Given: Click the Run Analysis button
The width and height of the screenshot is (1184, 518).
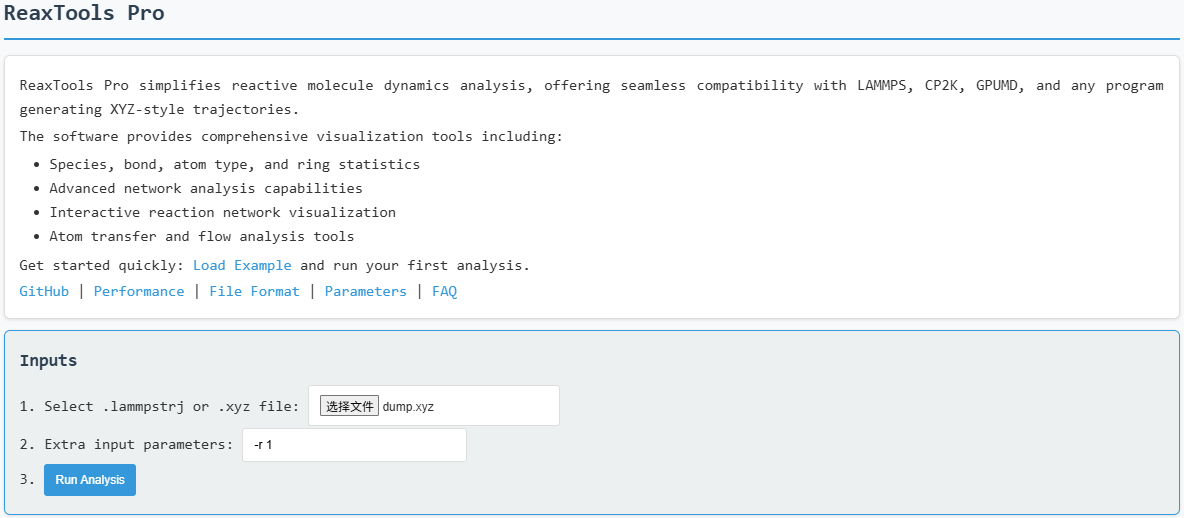Looking at the screenshot, I should 90,480.
